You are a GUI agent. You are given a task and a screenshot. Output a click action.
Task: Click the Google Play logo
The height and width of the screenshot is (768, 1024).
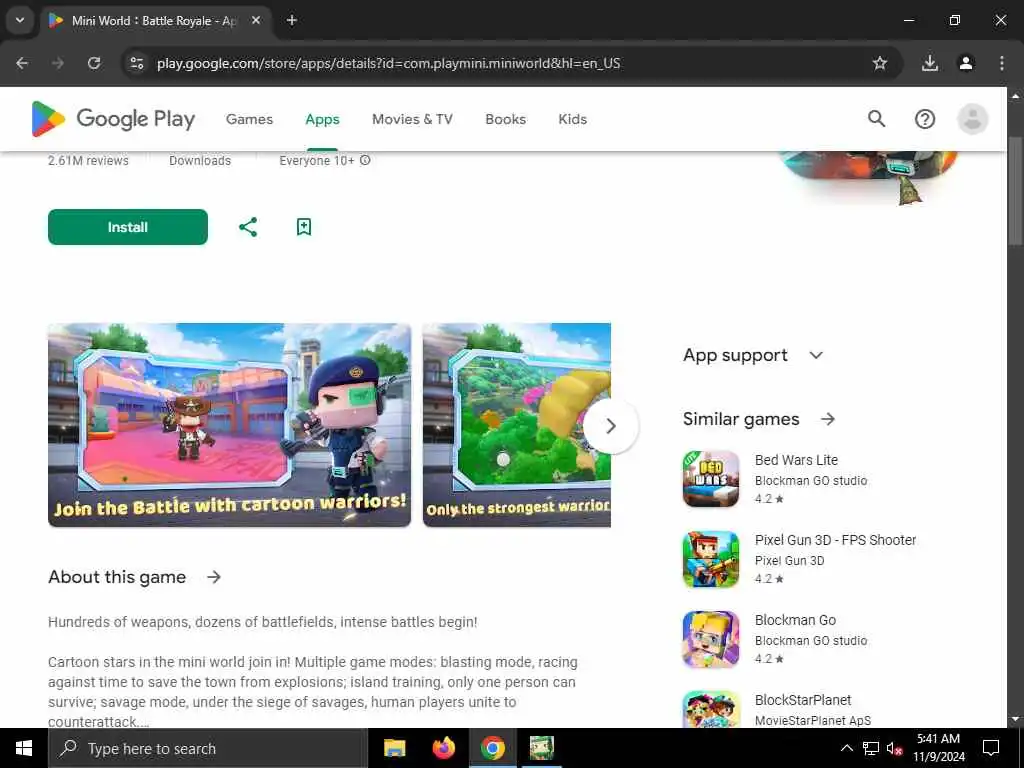coord(113,119)
